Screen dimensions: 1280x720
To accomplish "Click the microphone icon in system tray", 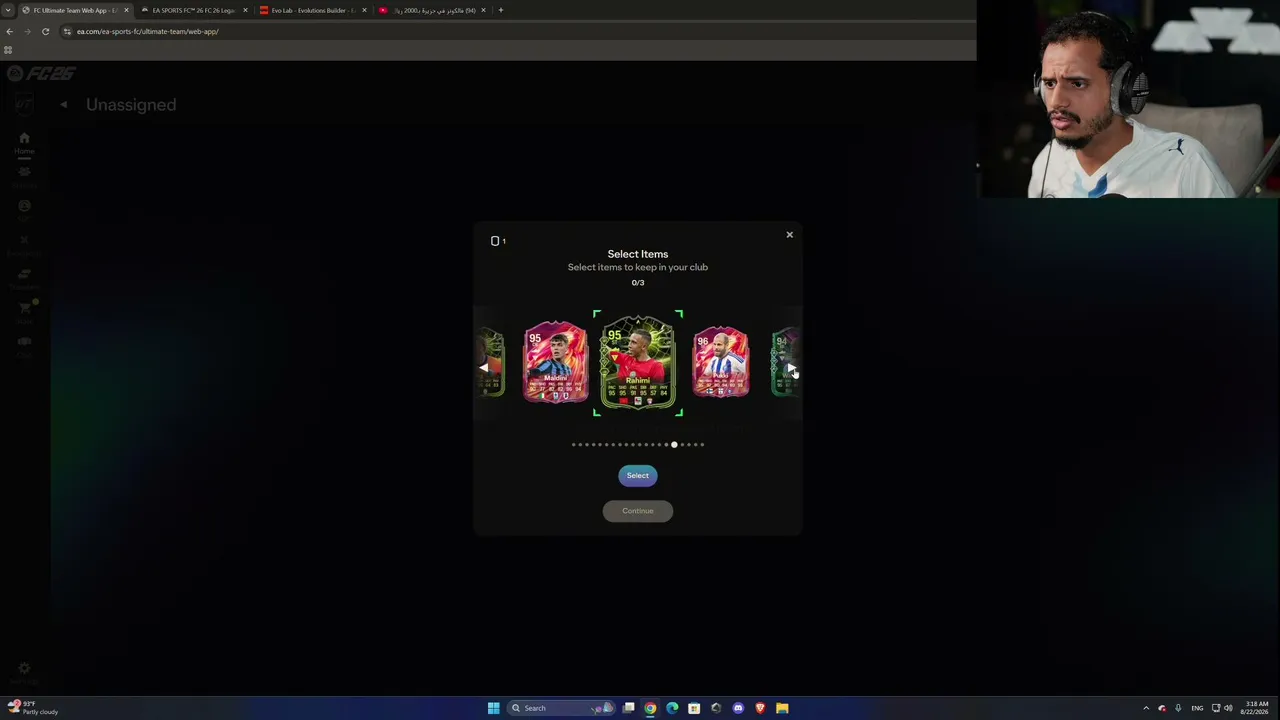I will click(x=1178, y=708).
